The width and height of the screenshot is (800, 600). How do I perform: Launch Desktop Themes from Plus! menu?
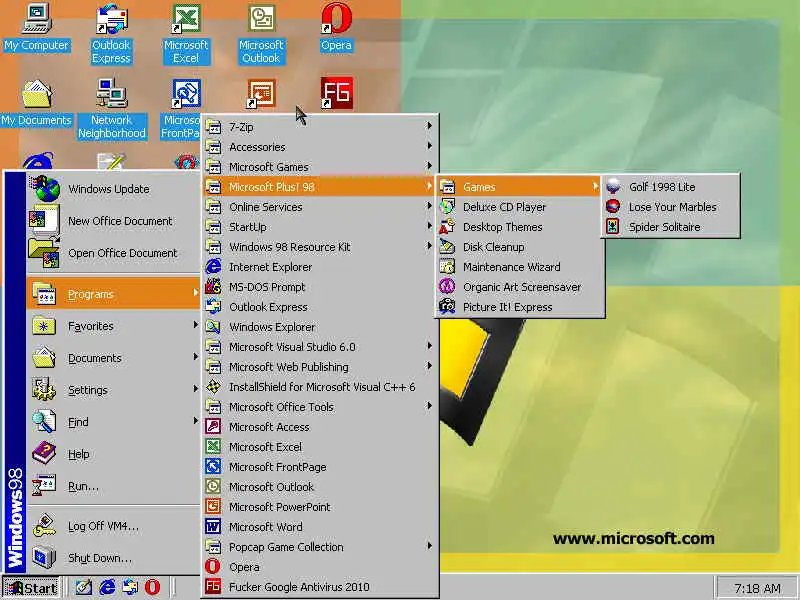[x=519, y=227]
